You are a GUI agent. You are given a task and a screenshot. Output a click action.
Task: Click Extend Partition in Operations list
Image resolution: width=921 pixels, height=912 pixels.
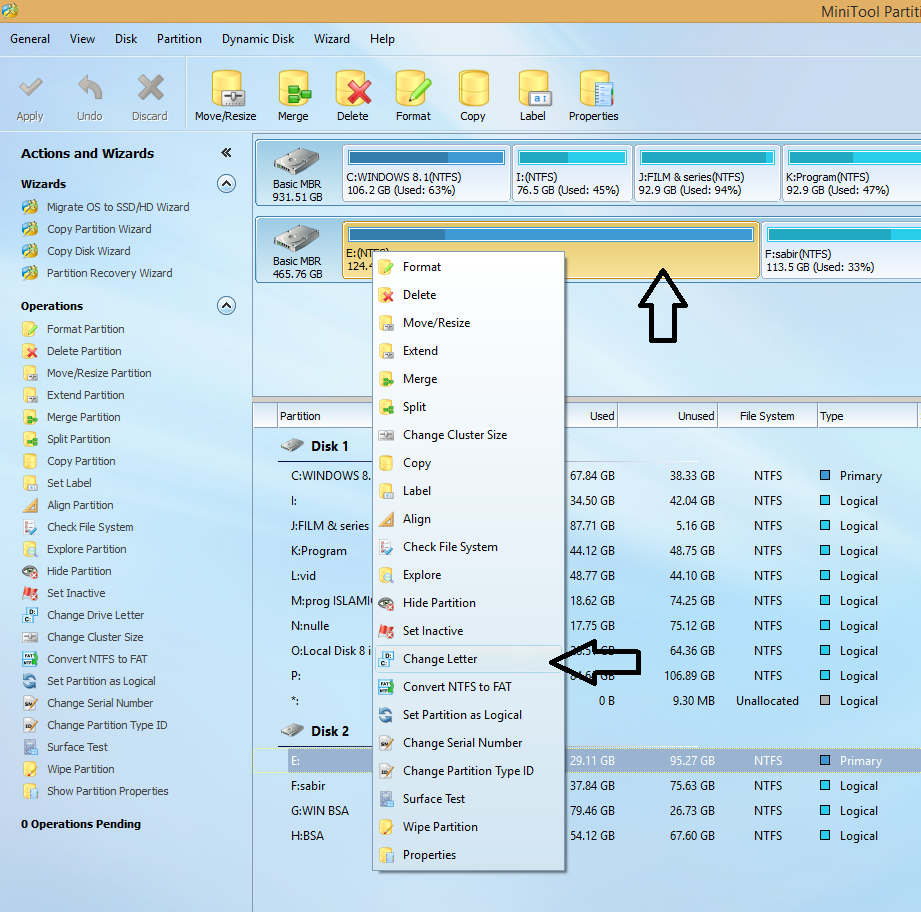[x=73, y=395]
